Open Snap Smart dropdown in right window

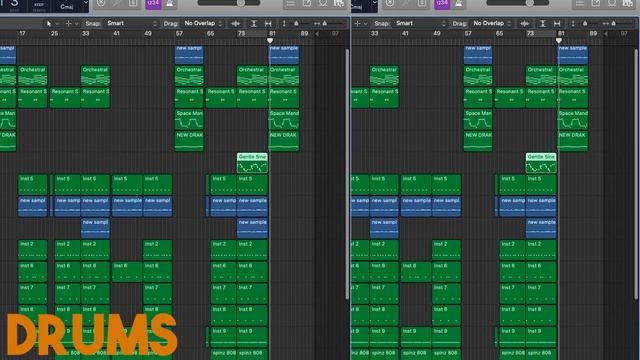420,24
